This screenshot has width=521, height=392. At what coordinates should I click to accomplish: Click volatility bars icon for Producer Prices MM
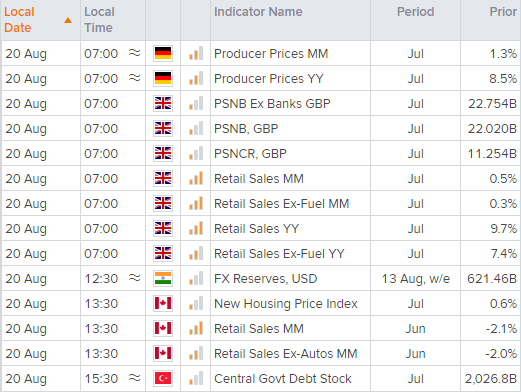(x=196, y=53)
